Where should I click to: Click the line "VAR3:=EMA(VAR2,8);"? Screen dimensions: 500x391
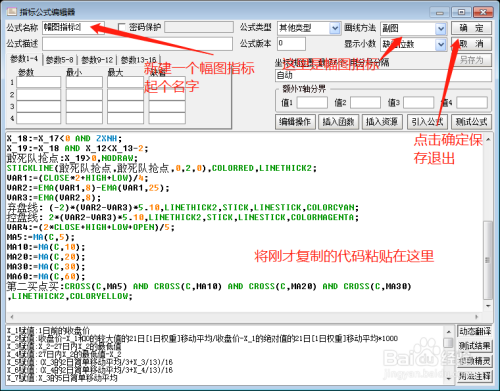pos(54,198)
